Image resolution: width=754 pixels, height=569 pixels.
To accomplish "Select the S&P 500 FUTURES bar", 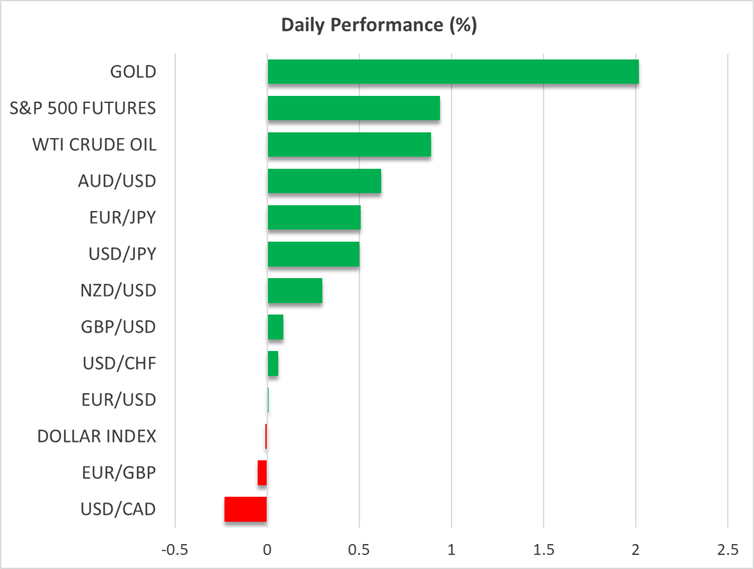I will pos(353,108).
